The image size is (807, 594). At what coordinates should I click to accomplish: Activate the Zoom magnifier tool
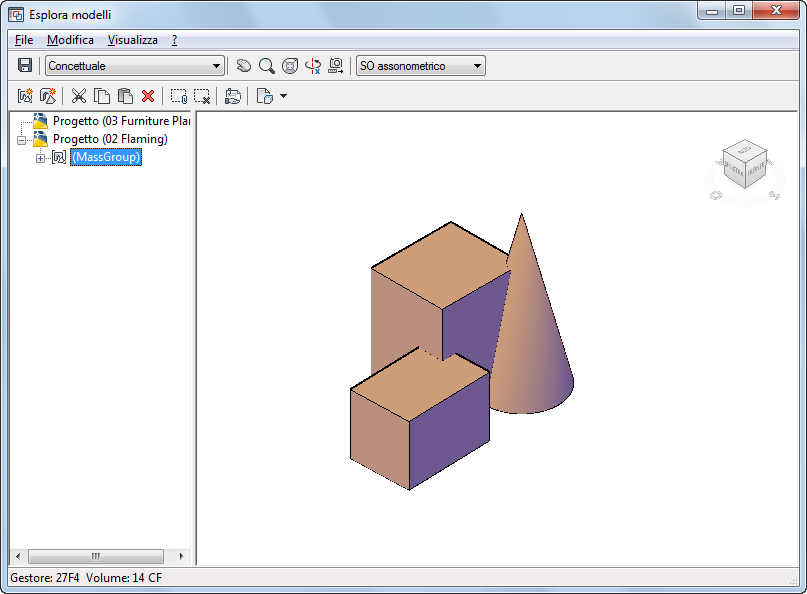point(267,66)
